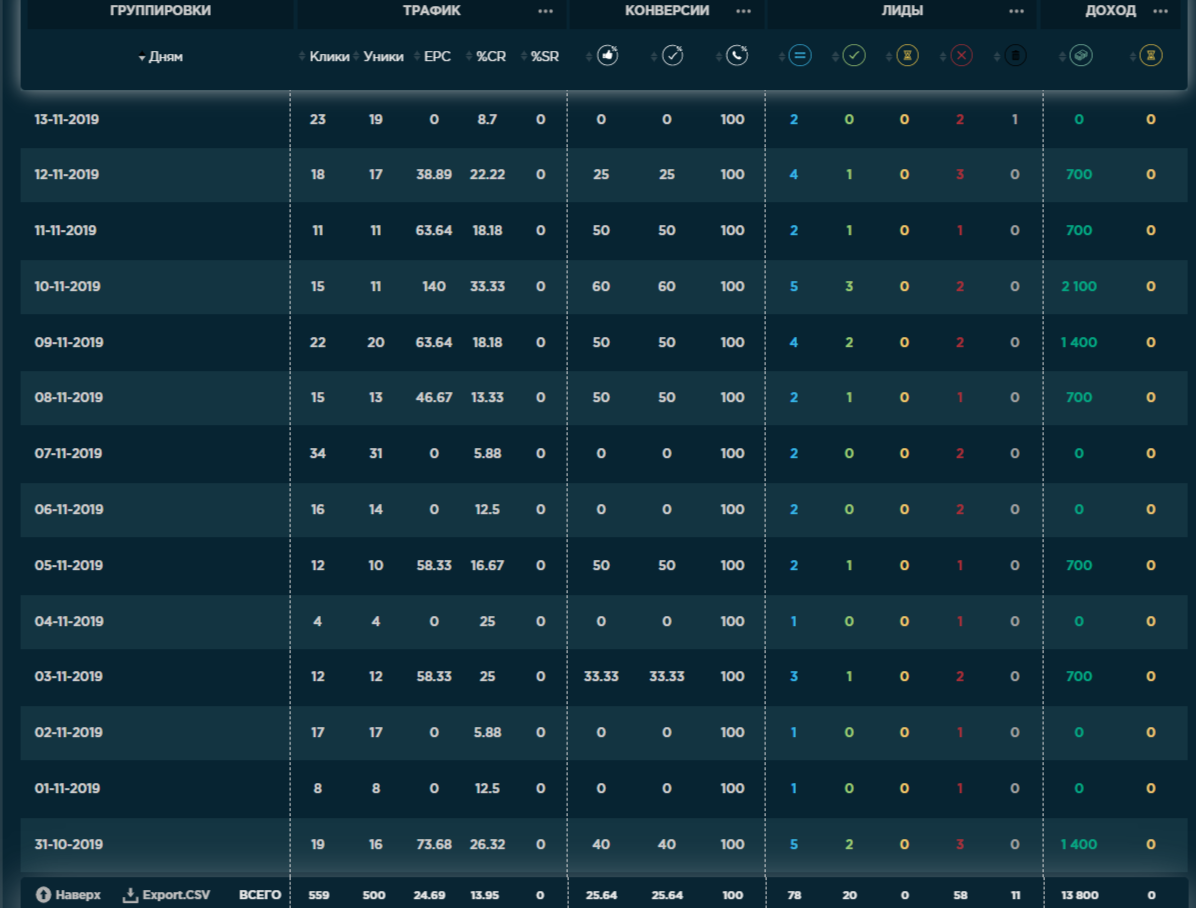1196x908 pixels.
Task: Select the 02-11-2019 row date
Action: (x=69, y=733)
